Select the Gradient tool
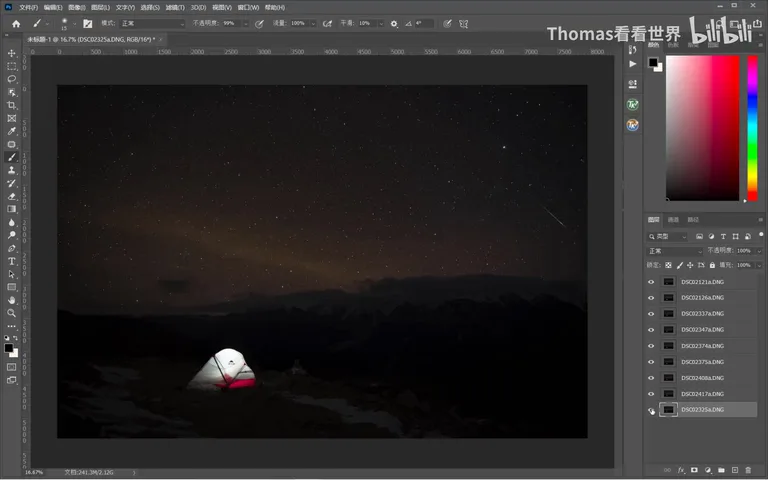The image size is (768, 480). [12, 209]
